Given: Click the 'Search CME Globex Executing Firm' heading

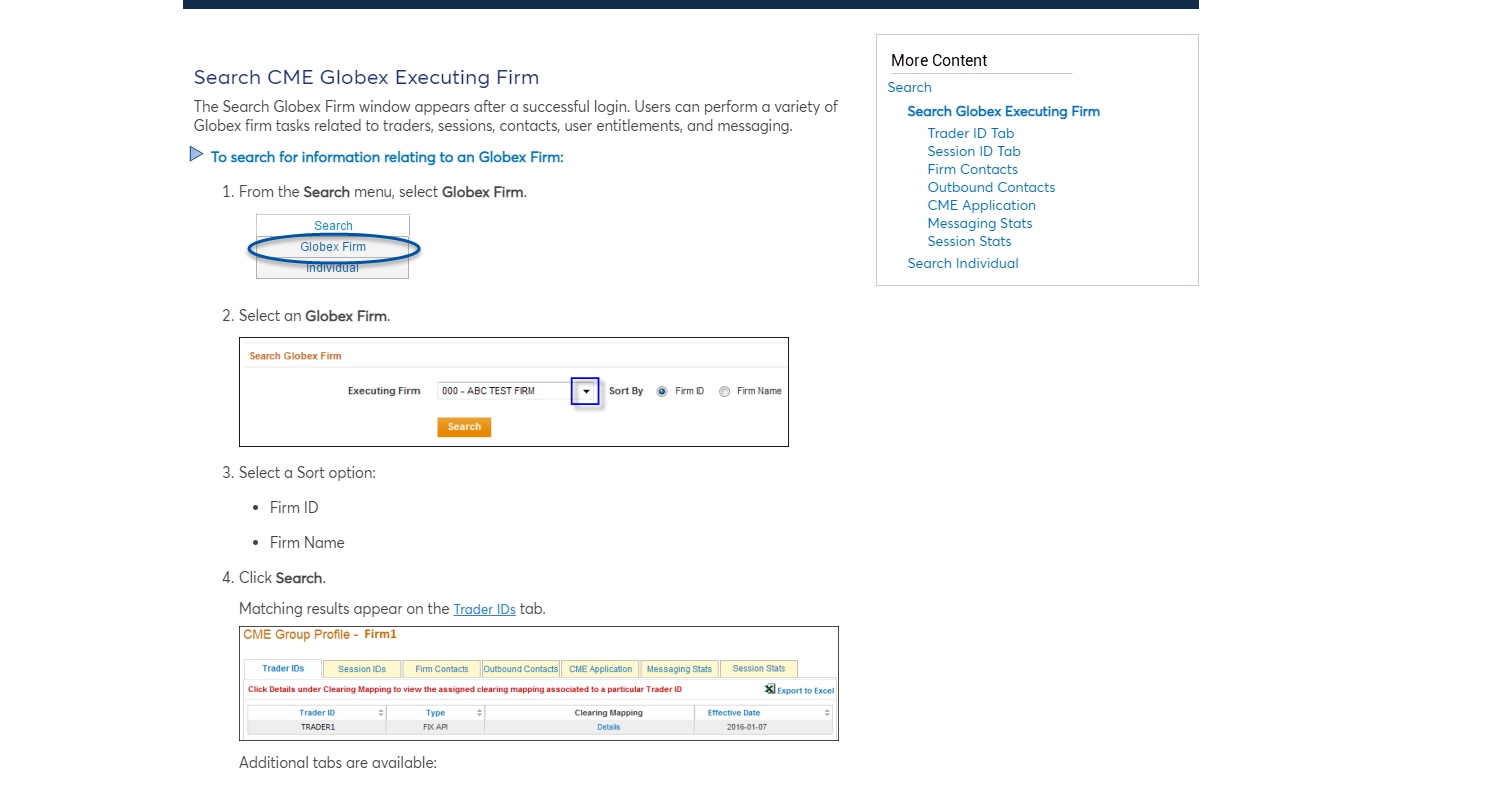Looking at the screenshot, I should 366,77.
